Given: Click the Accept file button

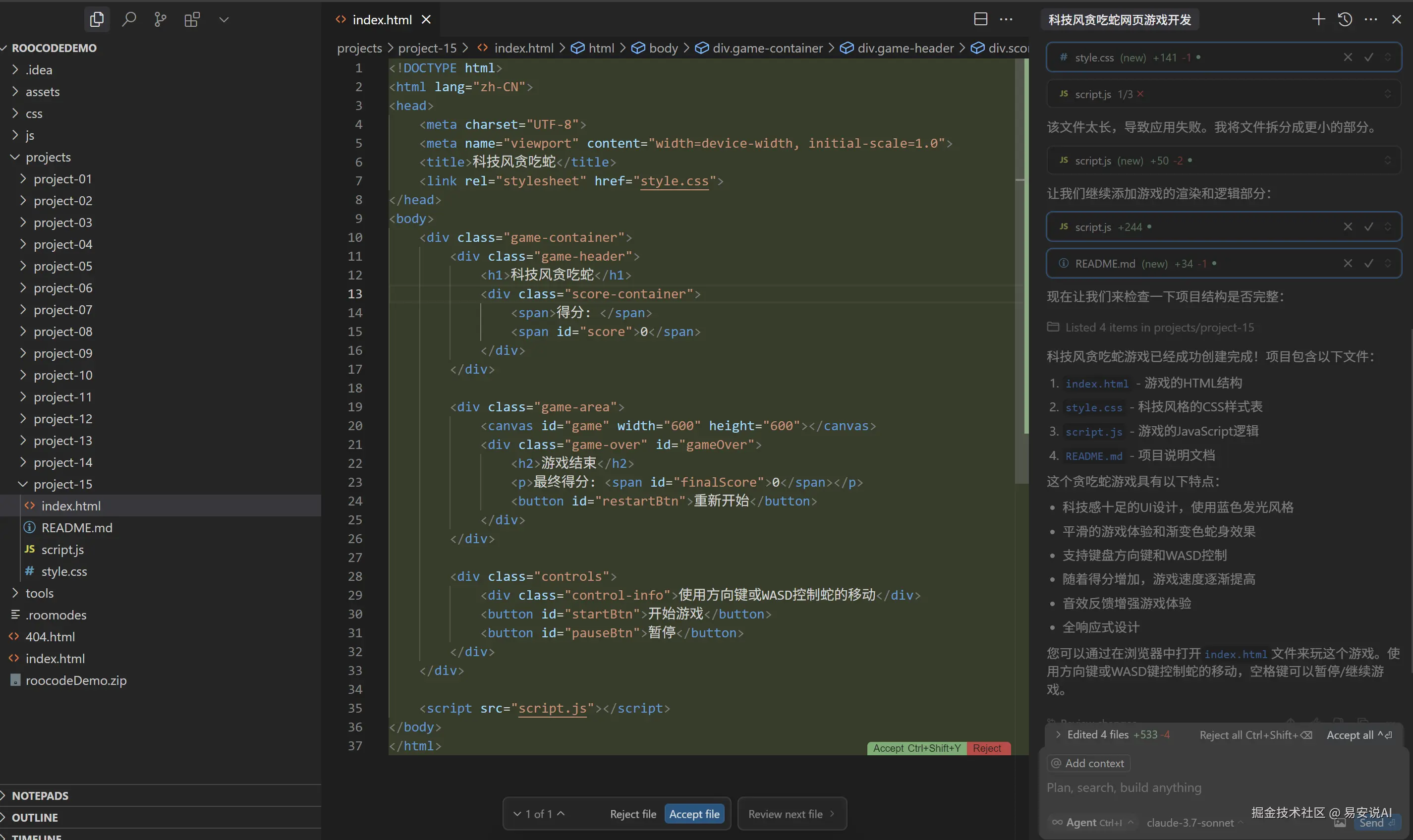Looking at the screenshot, I should 694,814.
